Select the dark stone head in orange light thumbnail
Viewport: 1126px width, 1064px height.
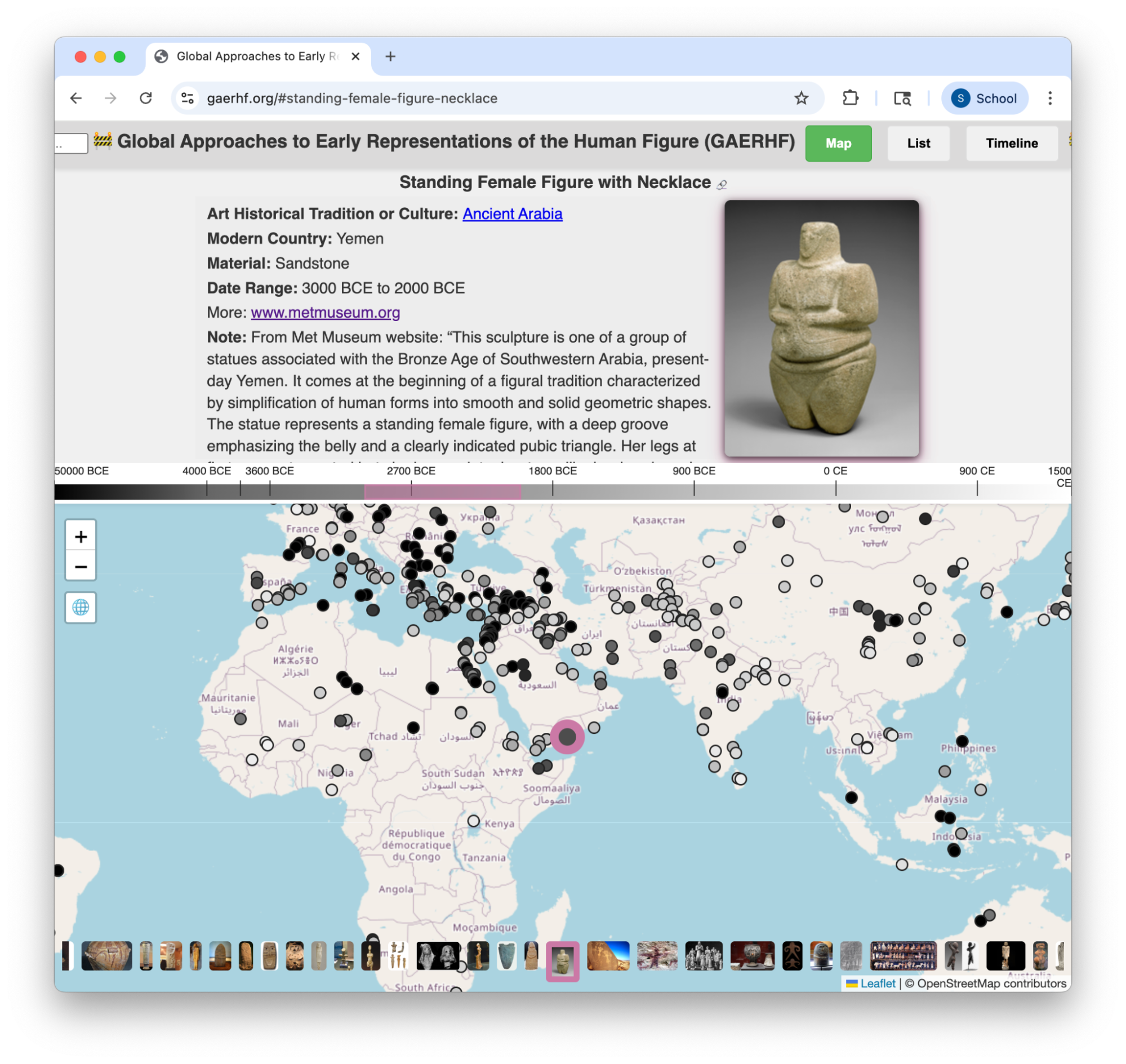[x=821, y=956]
